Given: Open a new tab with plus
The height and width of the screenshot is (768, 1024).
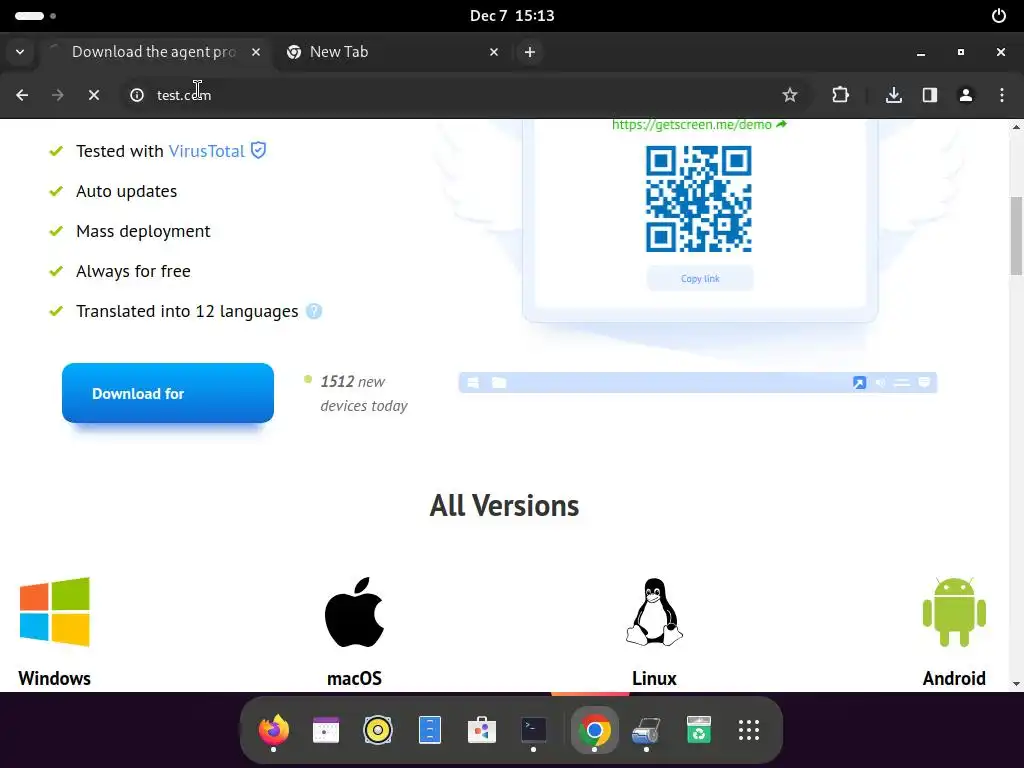Looking at the screenshot, I should point(530,52).
